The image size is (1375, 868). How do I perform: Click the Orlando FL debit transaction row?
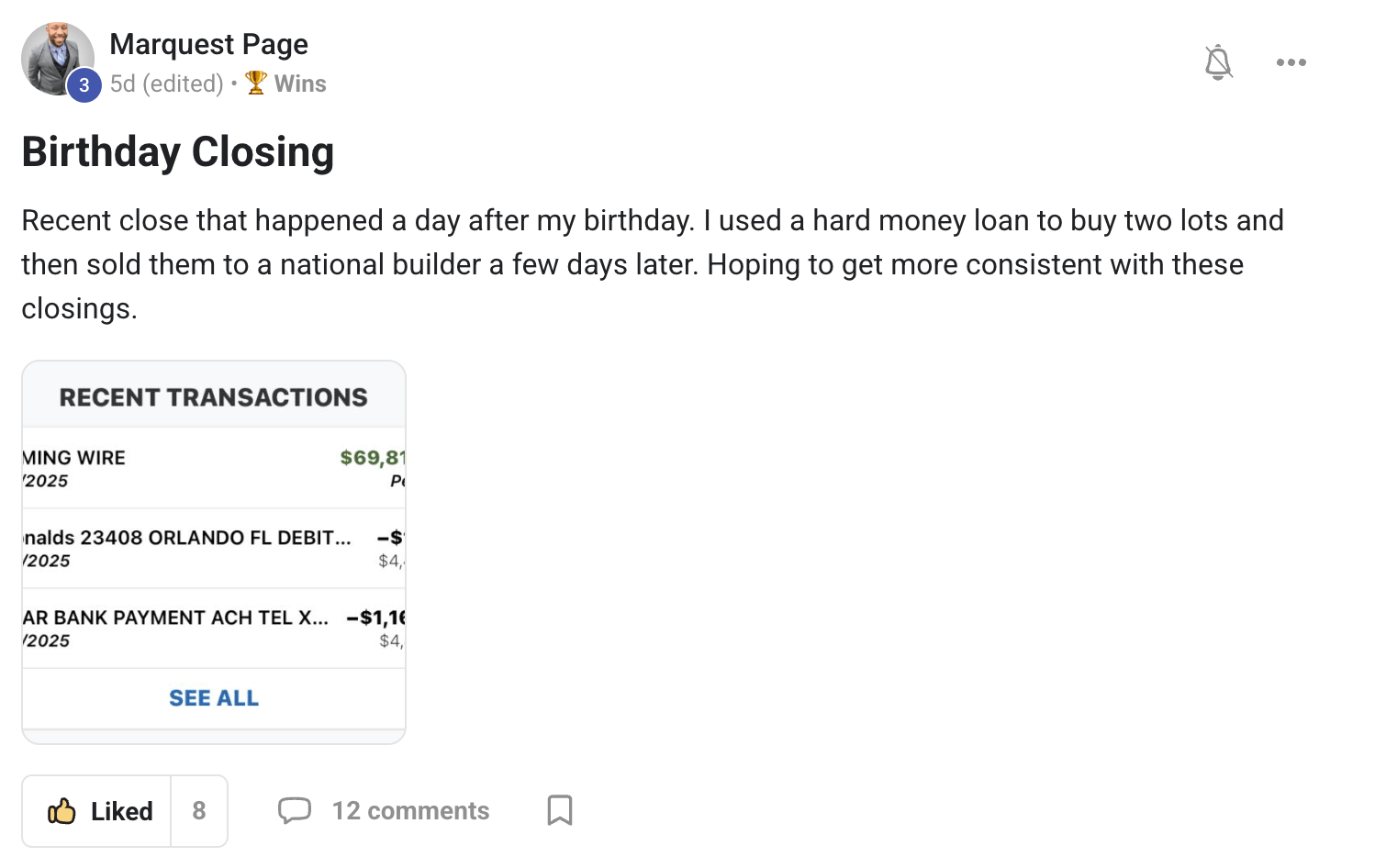214,549
